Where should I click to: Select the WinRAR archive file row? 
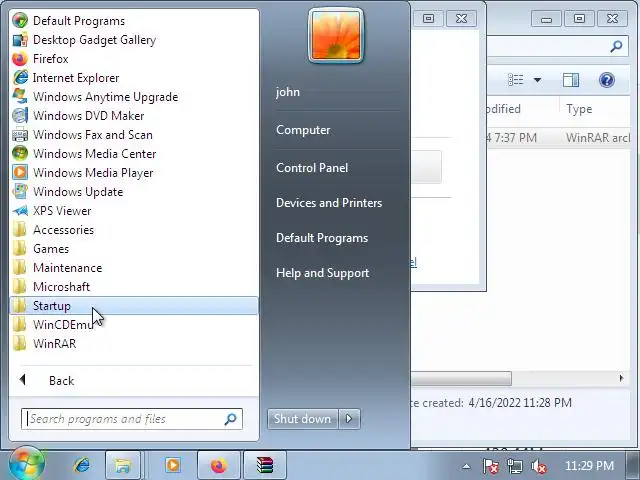(x=558, y=138)
